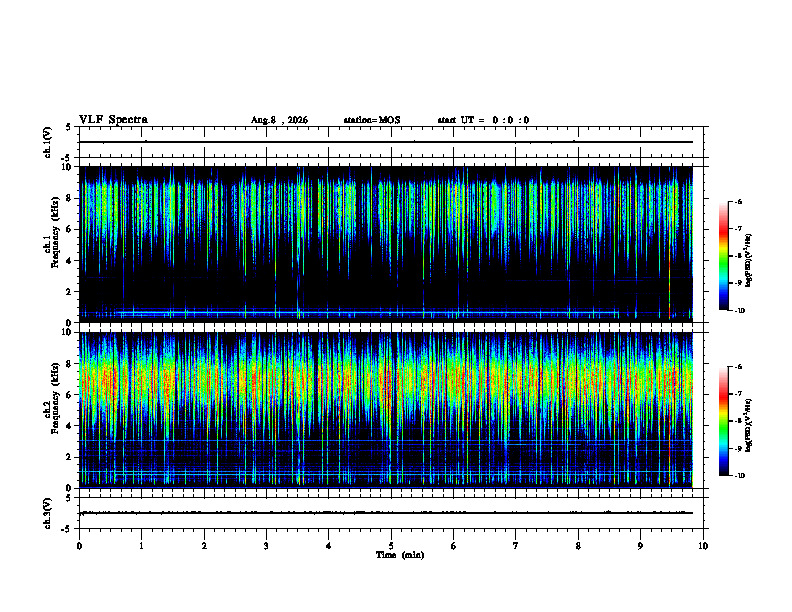The image size is (792, 612).
Task: Click the ch.3 voltage waveform trace
Action: 386,513
